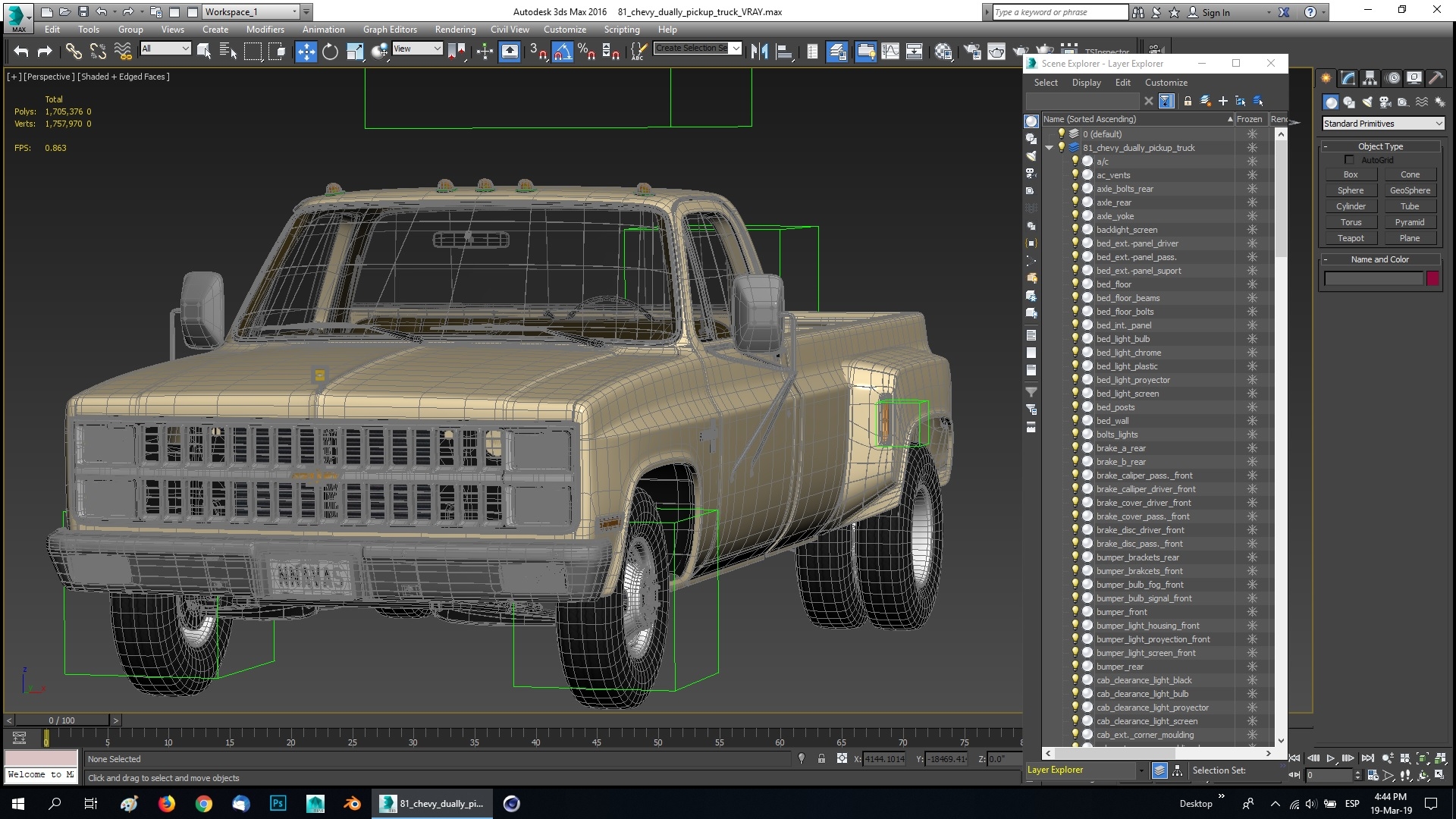Open the Rendering menu
Image resolution: width=1456 pixels, height=819 pixels.
coord(455,30)
